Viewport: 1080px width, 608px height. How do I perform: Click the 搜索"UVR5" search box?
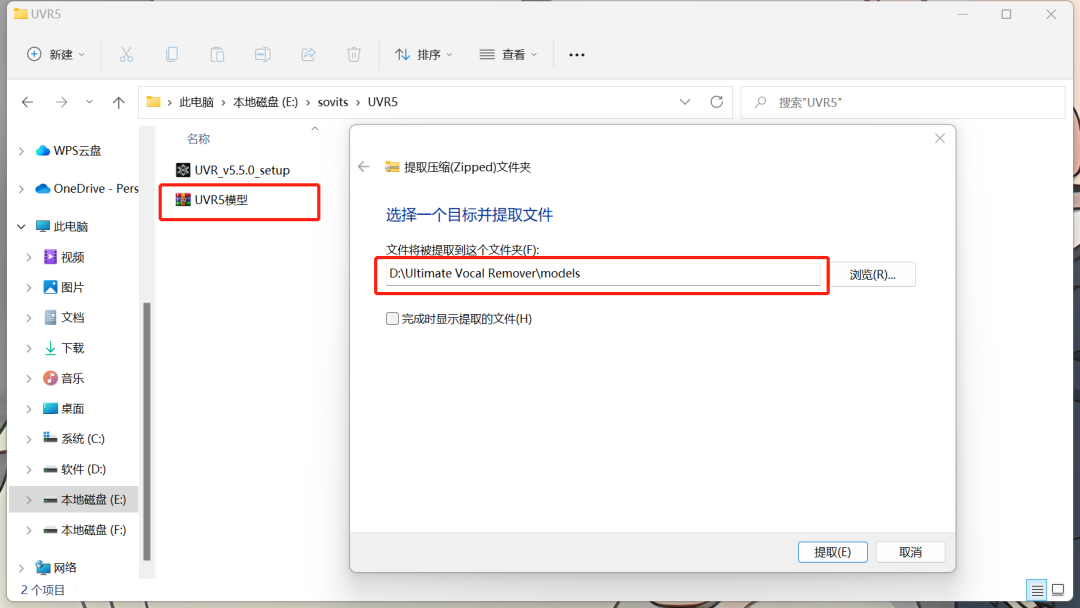click(902, 102)
